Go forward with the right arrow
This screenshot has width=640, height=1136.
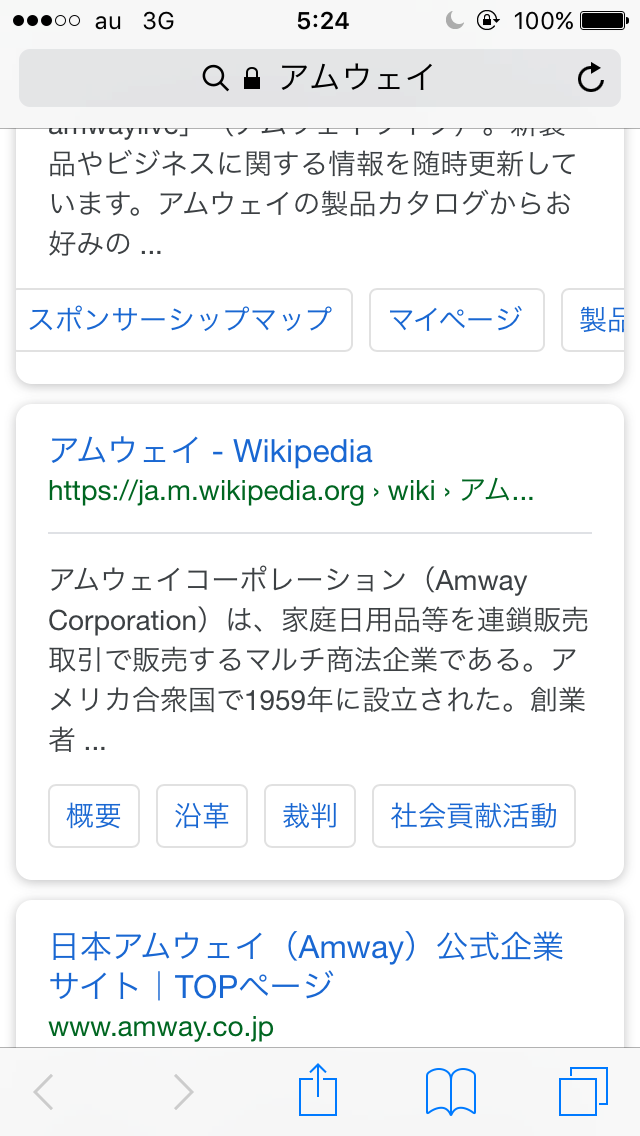183,1092
